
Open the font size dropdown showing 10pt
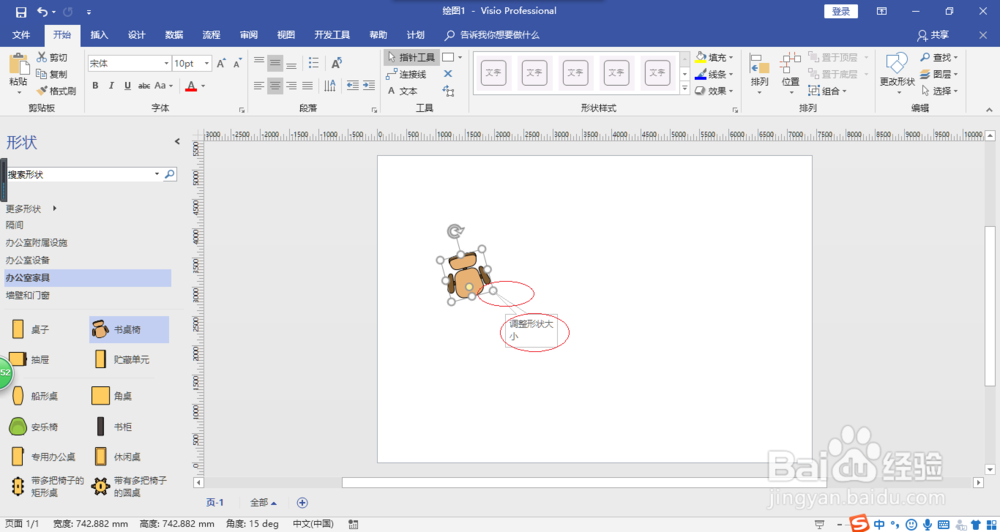coord(207,64)
